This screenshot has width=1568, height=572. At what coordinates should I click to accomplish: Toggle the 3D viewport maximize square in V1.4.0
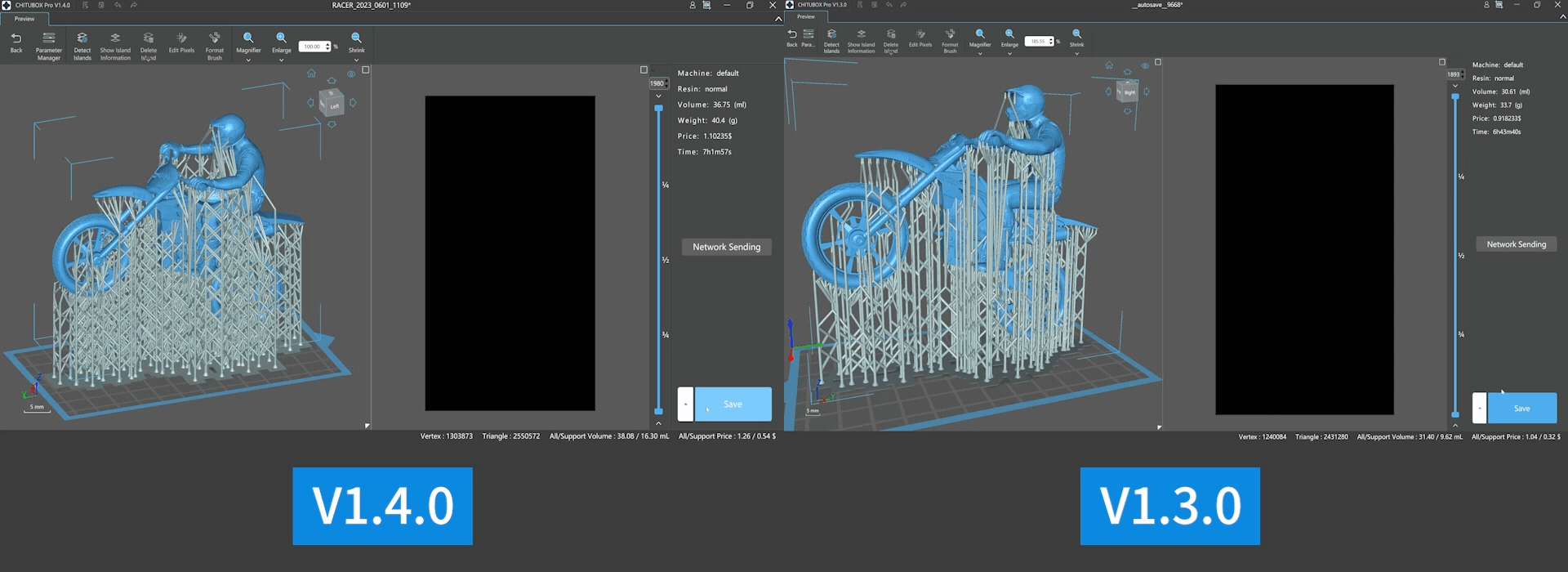coord(366,70)
